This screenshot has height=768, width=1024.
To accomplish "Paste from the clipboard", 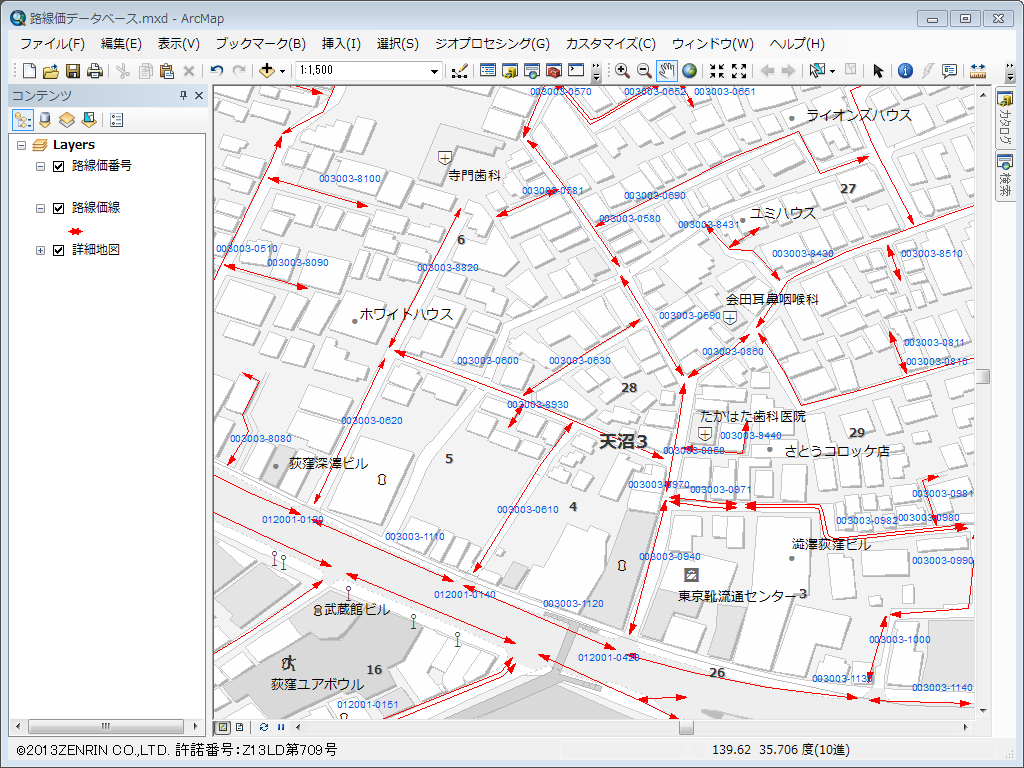I will tap(167, 71).
